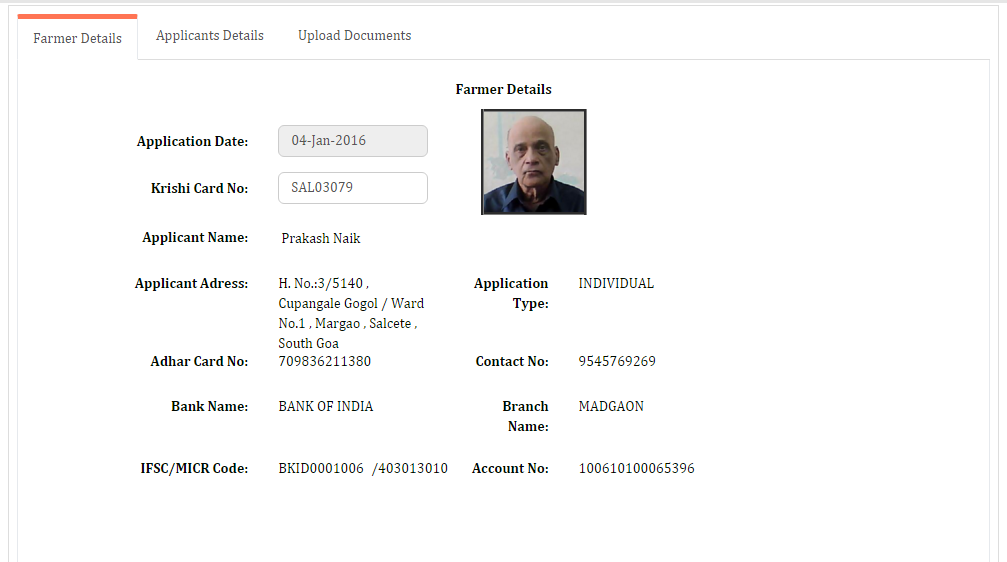Image resolution: width=1007 pixels, height=562 pixels.
Task: Click the Application Date label
Action: pyautogui.click(x=192, y=141)
